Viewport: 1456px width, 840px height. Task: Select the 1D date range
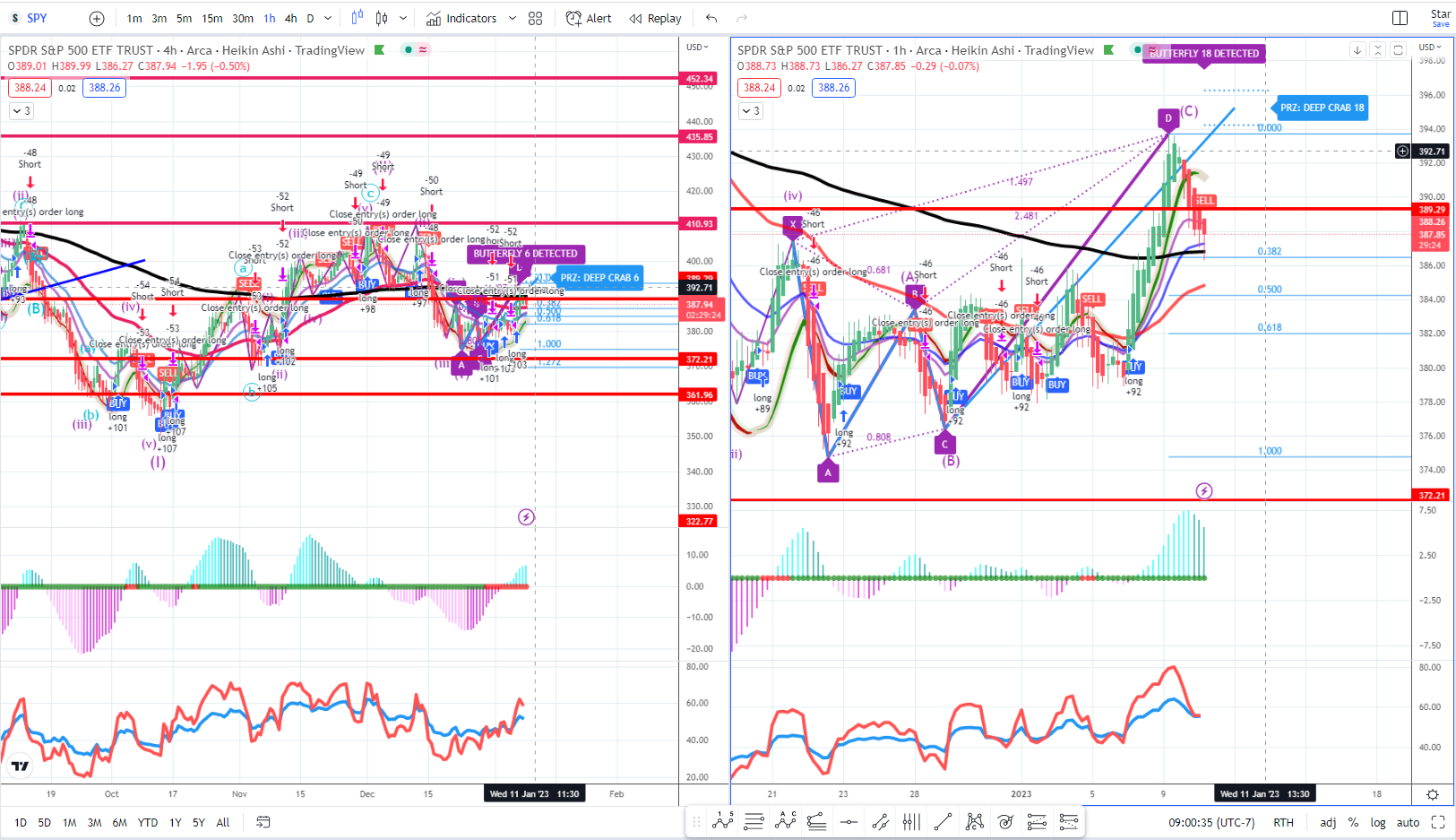point(21,822)
